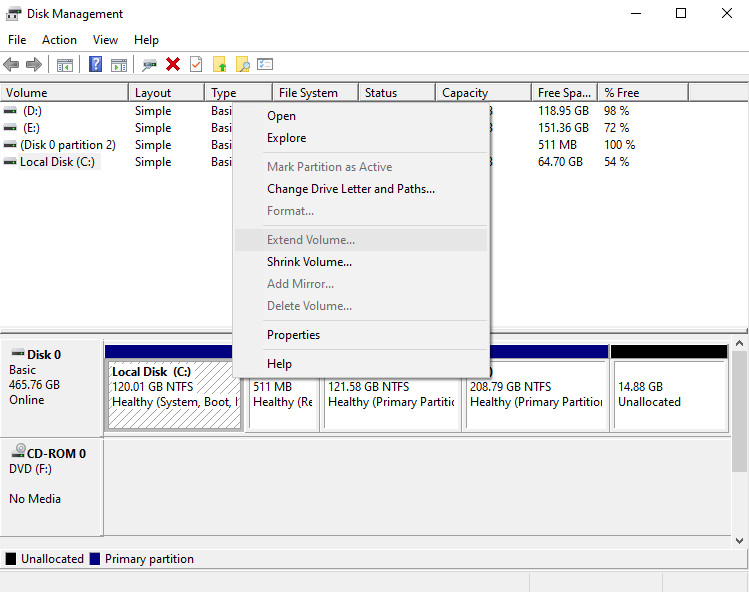
Task: Click the Disk 0 header icon
Action: (x=18, y=353)
